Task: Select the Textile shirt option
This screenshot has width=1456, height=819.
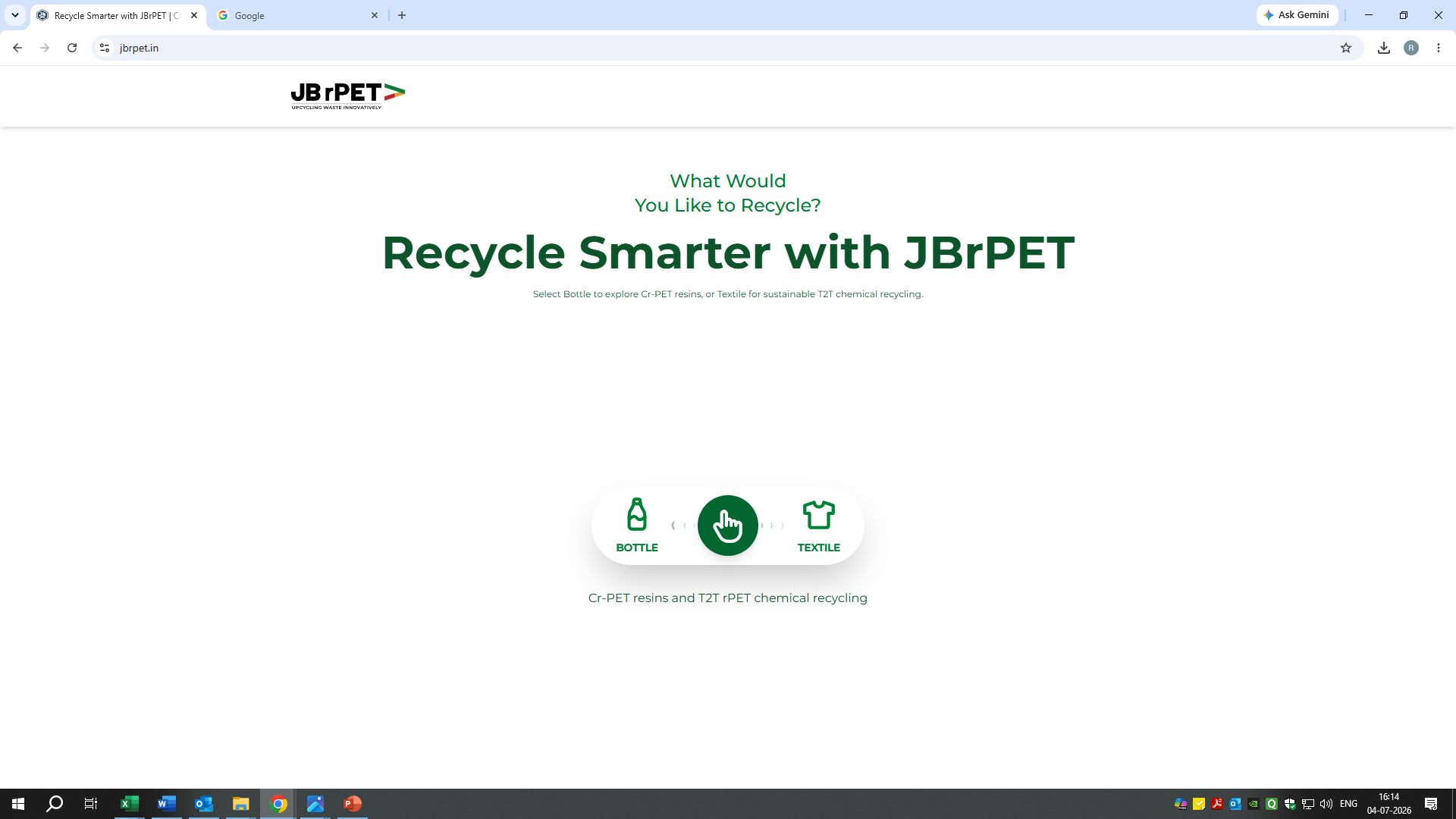Action: point(818,525)
